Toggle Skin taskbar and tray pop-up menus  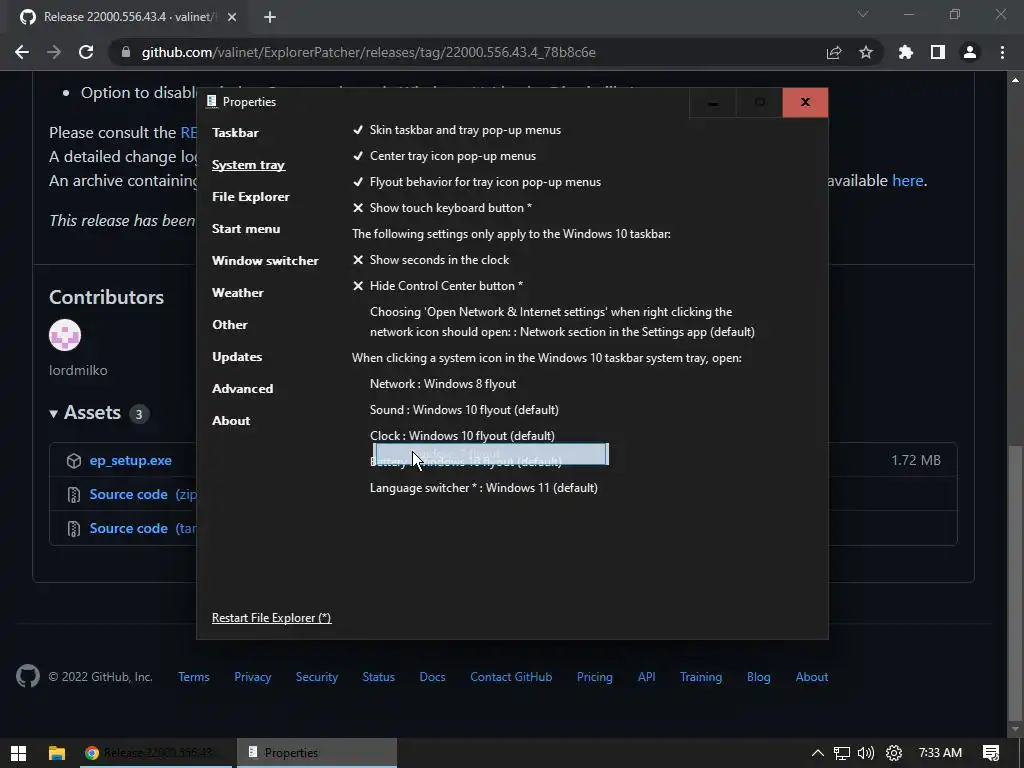pyautogui.click(x=456, y=130)
